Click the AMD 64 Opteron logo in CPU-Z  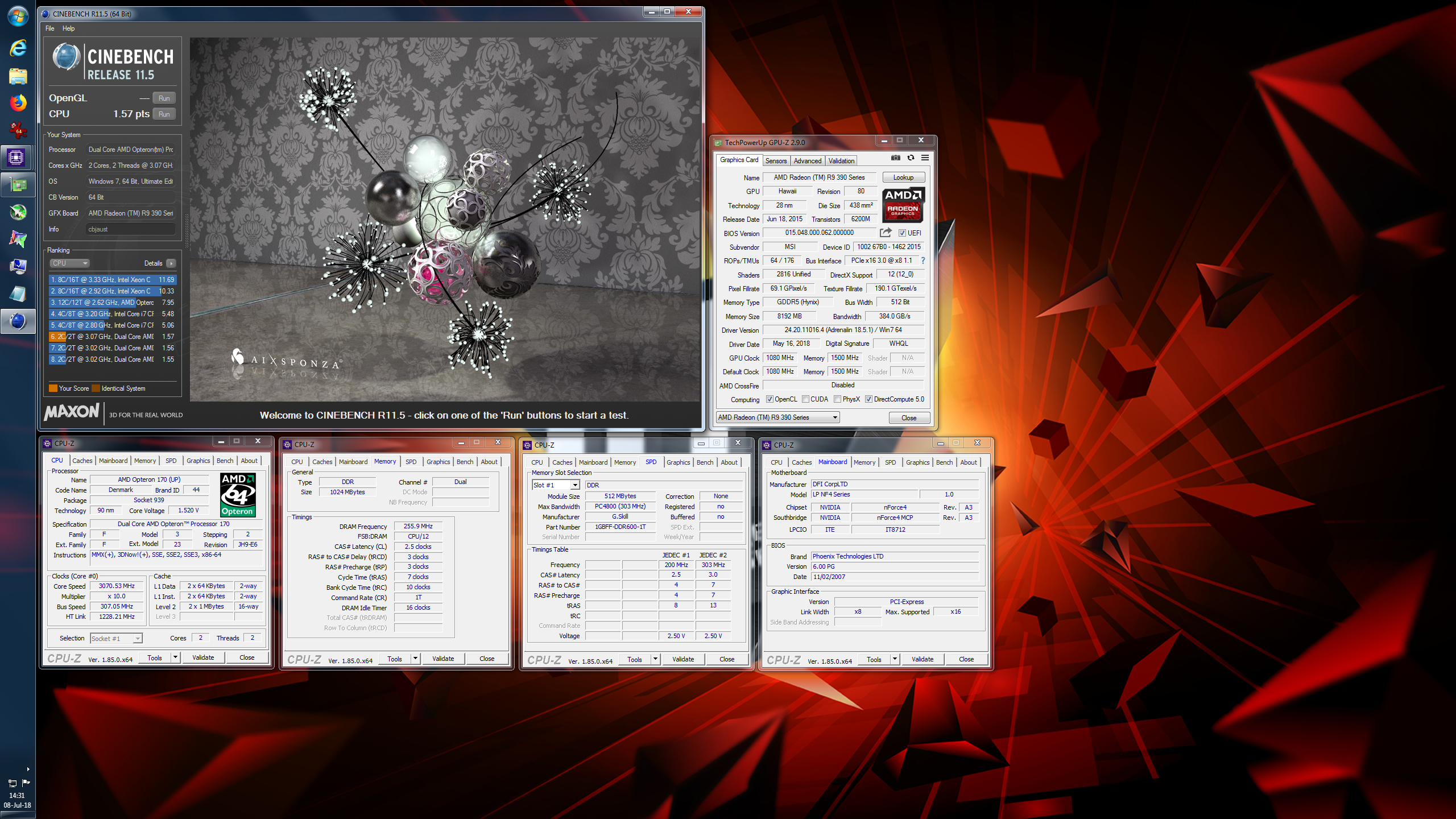(238, 495)
